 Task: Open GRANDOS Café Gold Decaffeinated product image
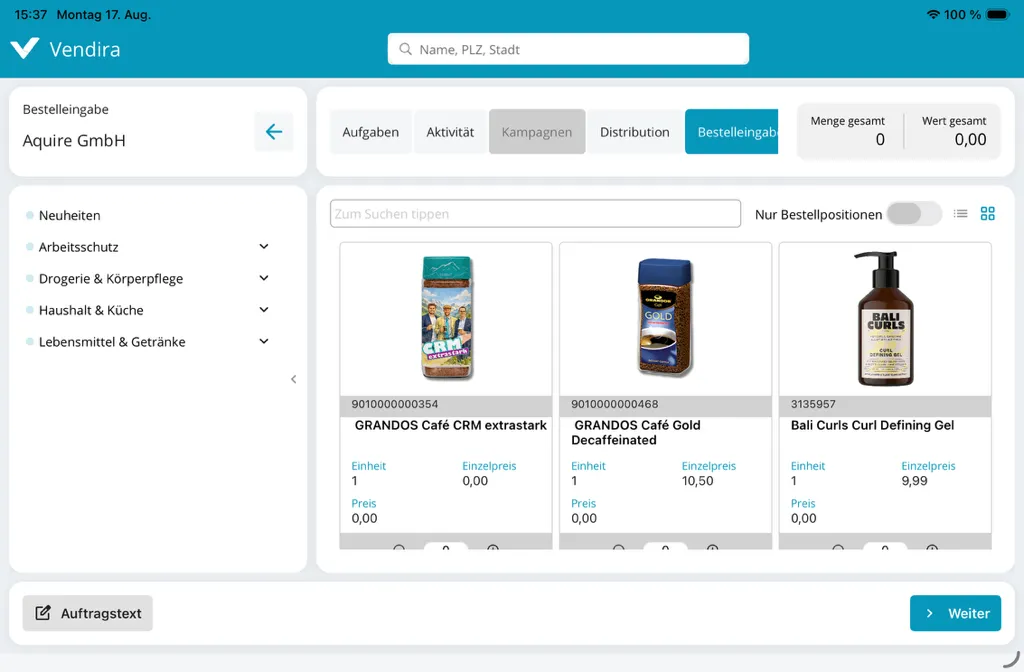pos(665,317)
